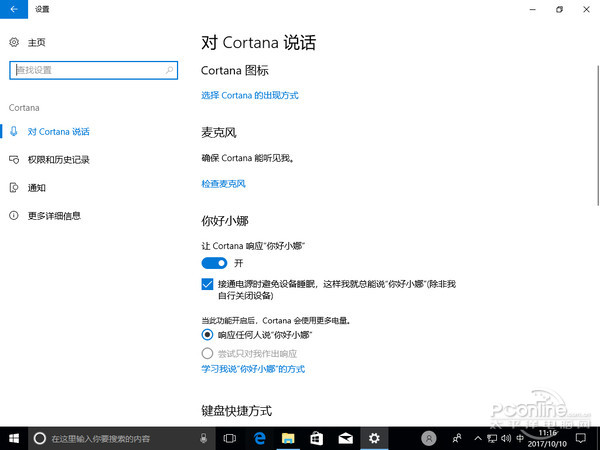Click the 中 input method indicator
The image size is (600, 450).
pyautogui.click(x=520, y=438)
